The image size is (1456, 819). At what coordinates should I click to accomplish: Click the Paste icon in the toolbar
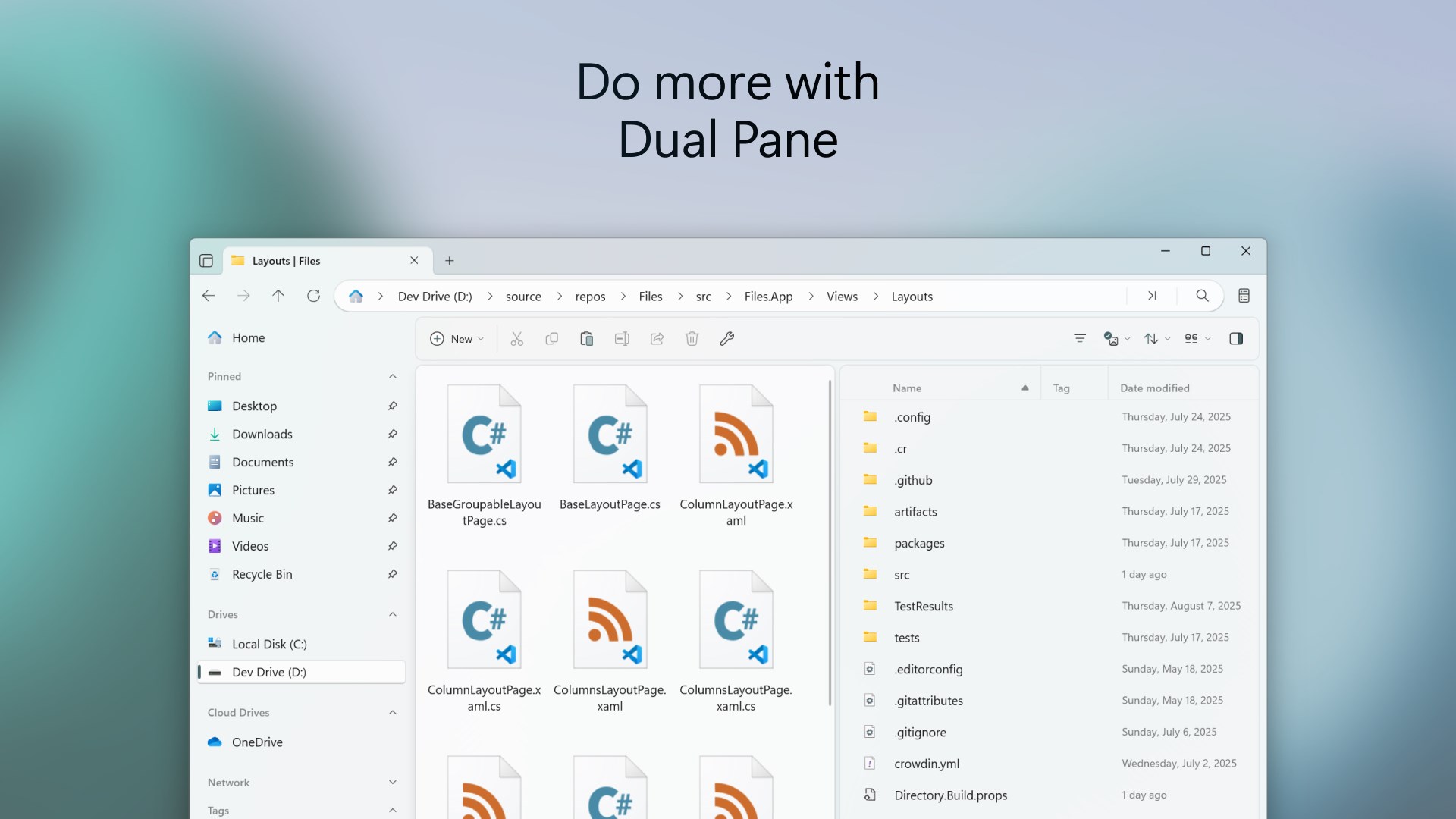click(x=587, y=339)
